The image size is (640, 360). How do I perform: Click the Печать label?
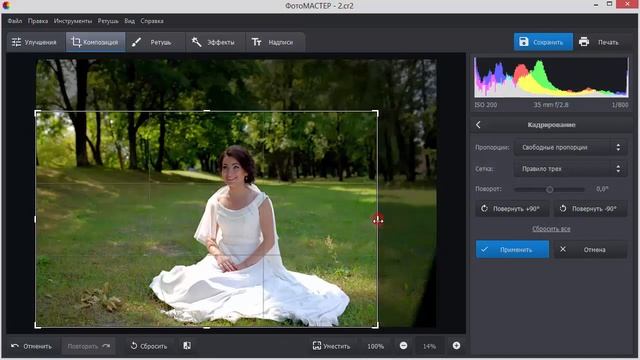pyautogui.click(x=608, y=42)
